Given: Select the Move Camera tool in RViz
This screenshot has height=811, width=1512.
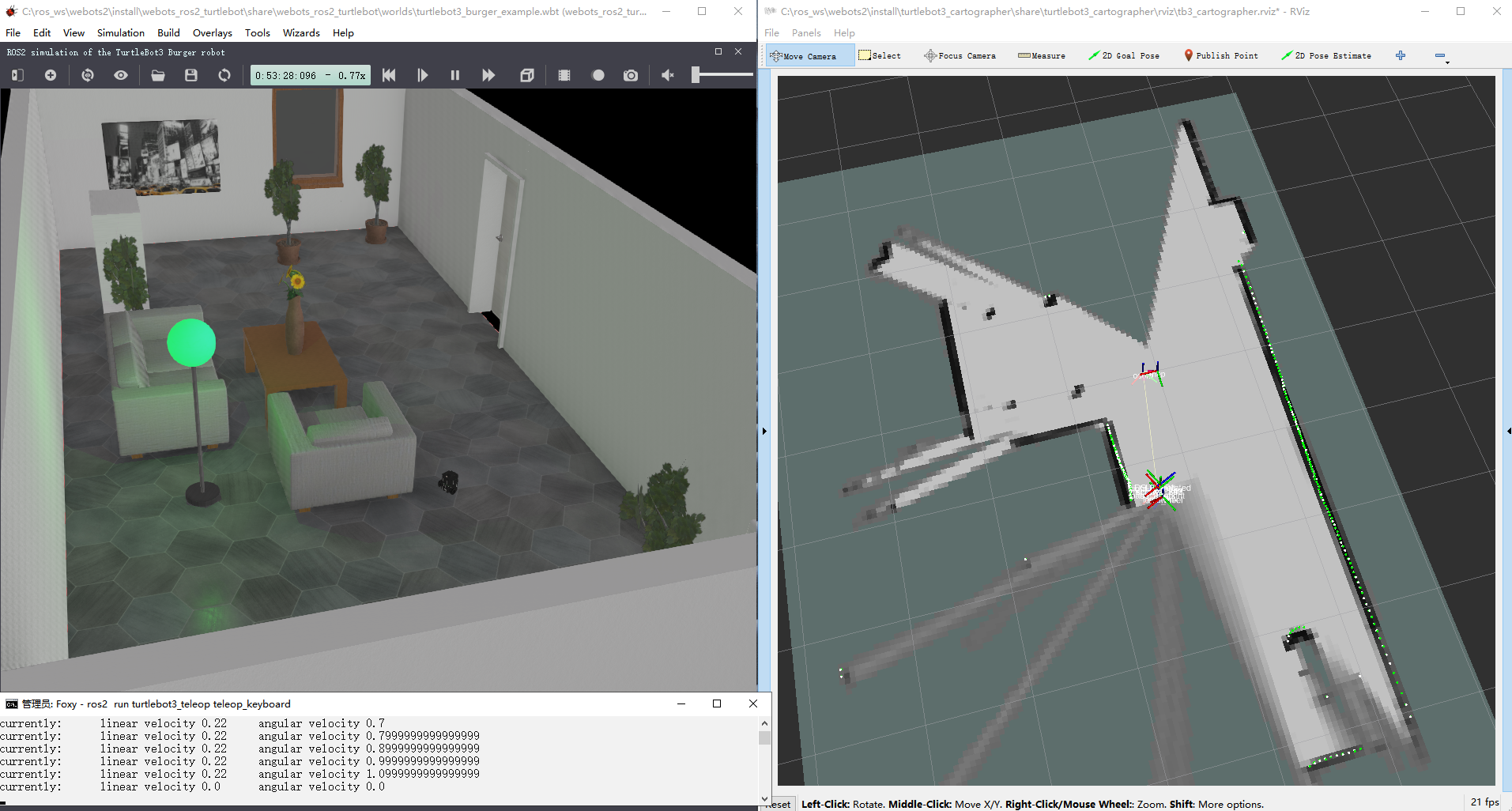Looking at the screenshot, I should 808,55.
